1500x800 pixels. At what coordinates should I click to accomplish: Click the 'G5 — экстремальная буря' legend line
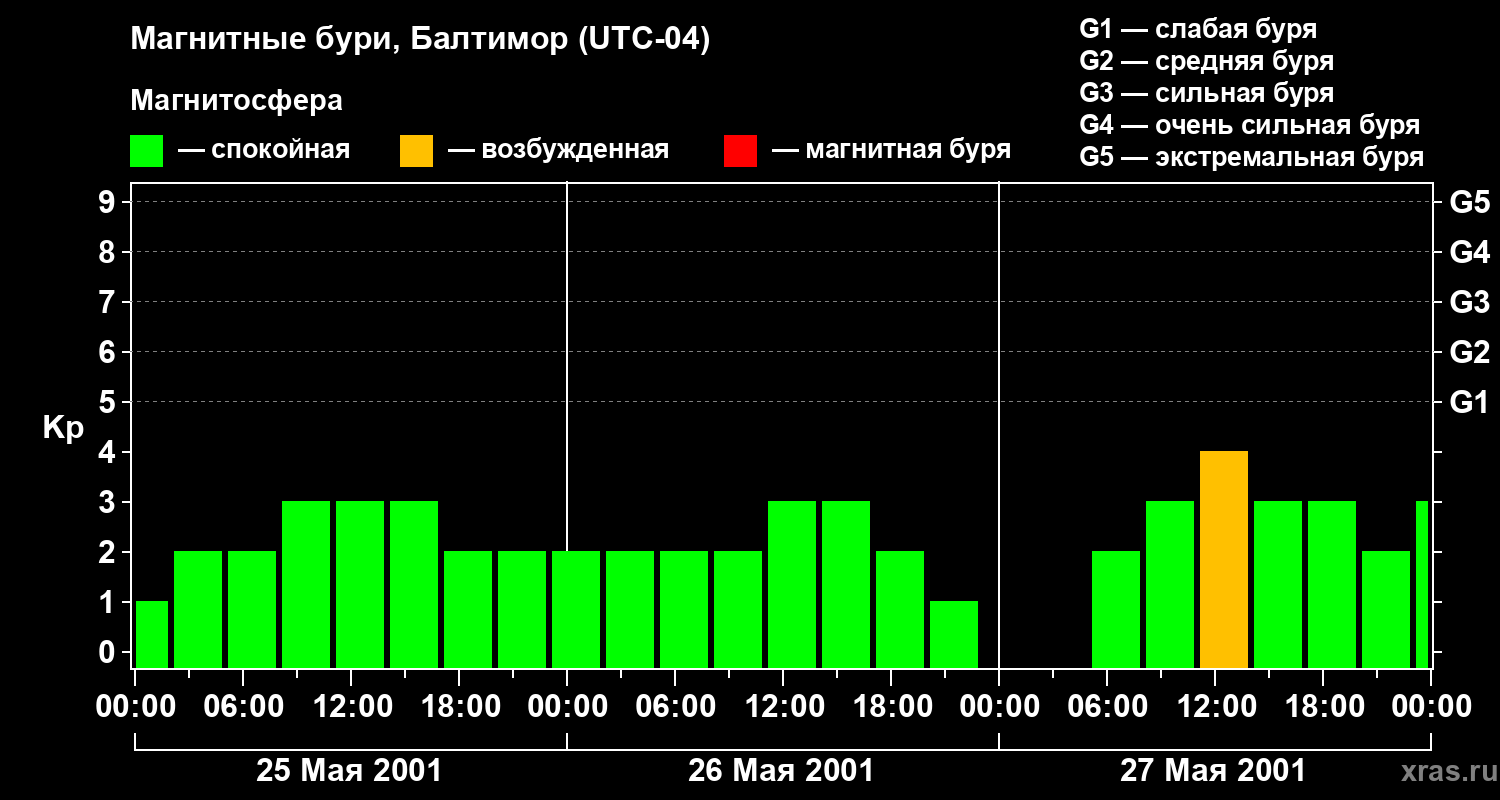point(1251,157)
